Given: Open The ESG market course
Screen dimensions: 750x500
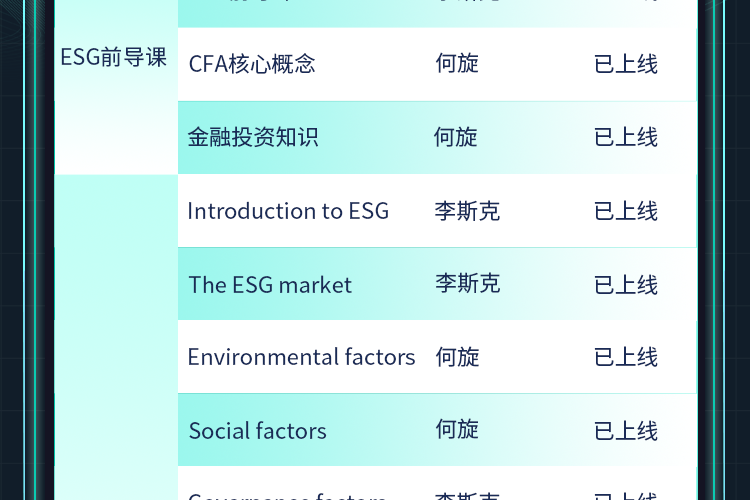Looking at the screenshot, I should (270, 285).
